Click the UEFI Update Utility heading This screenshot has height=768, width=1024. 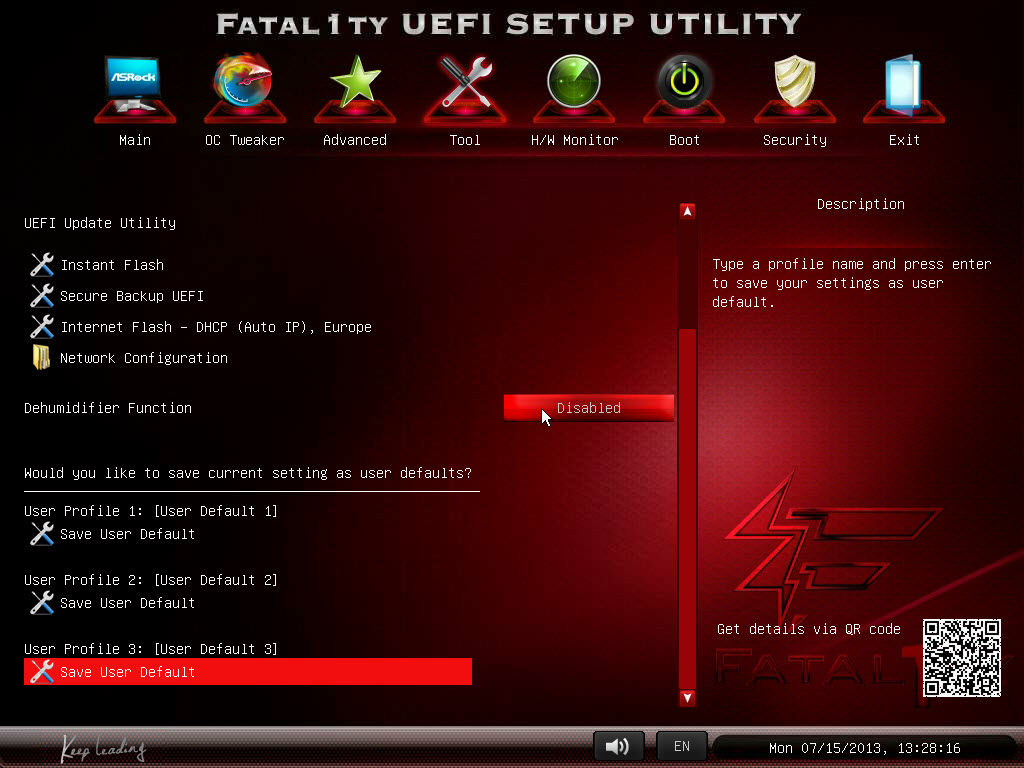(x=100, y=223)
